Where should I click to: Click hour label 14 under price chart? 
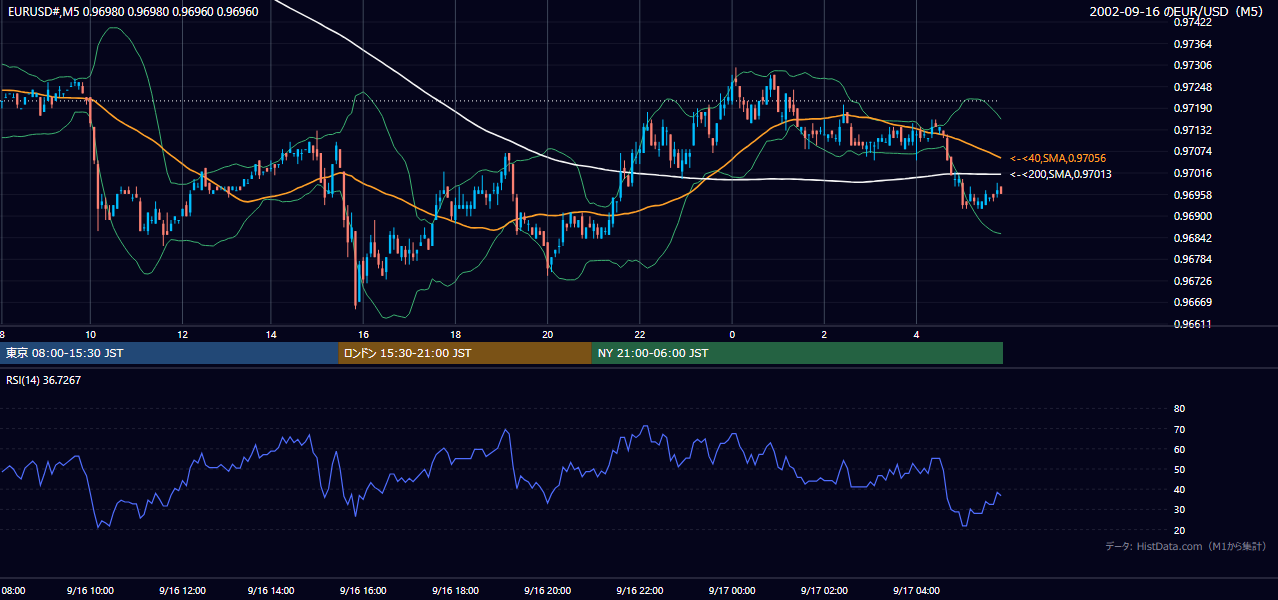271,334
